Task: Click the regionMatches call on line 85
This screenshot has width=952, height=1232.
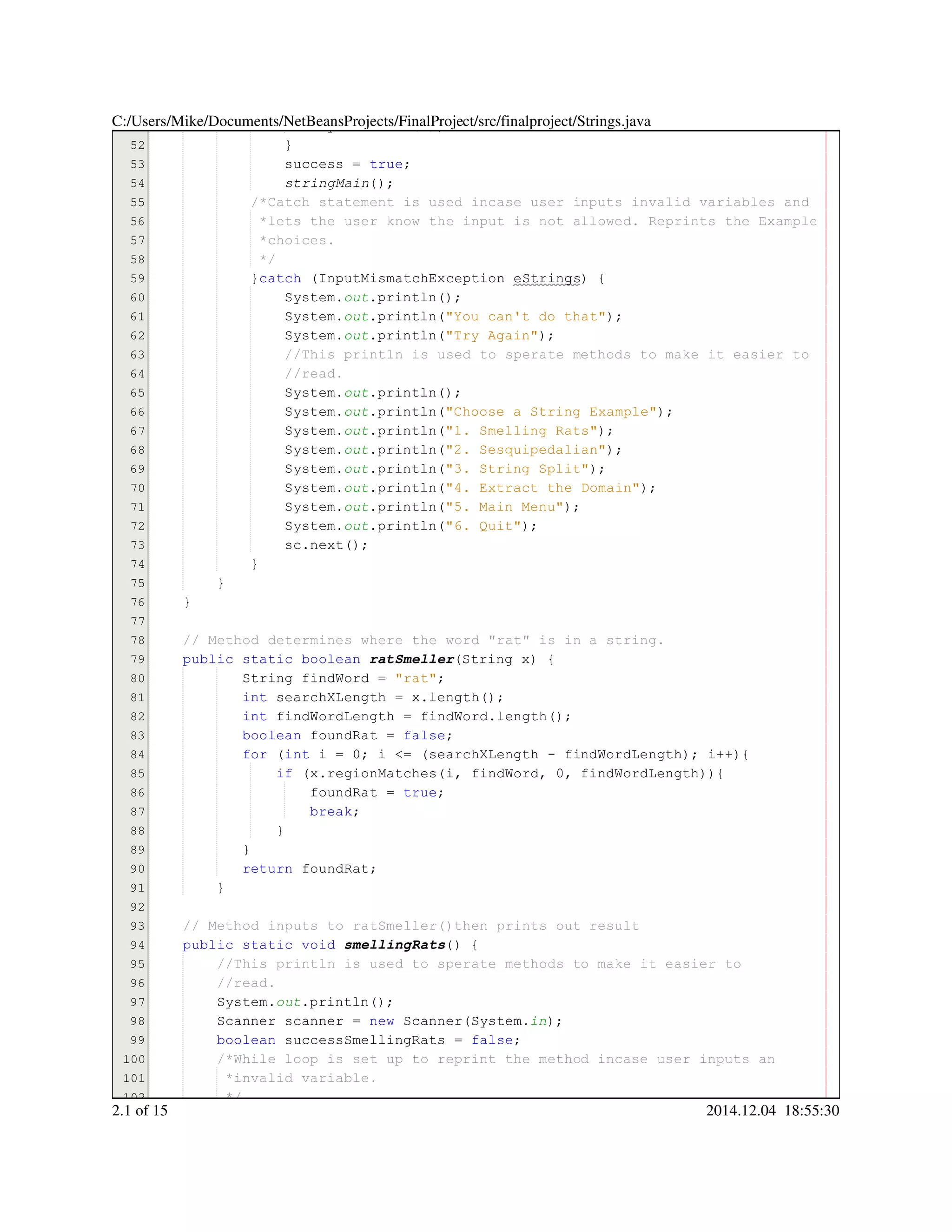Action: click(382, 774)
